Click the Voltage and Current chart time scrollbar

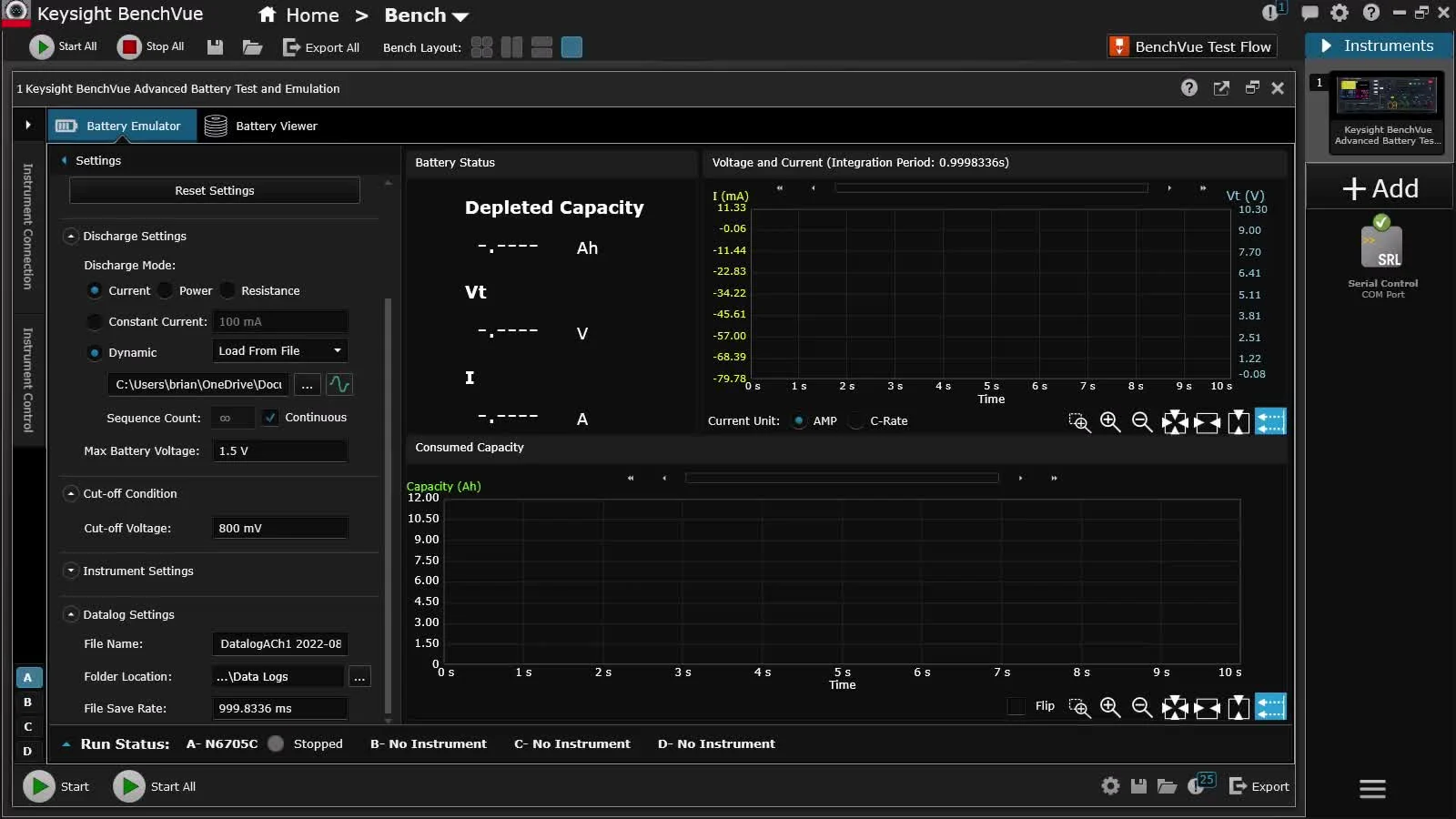click(x=991, y=188)
